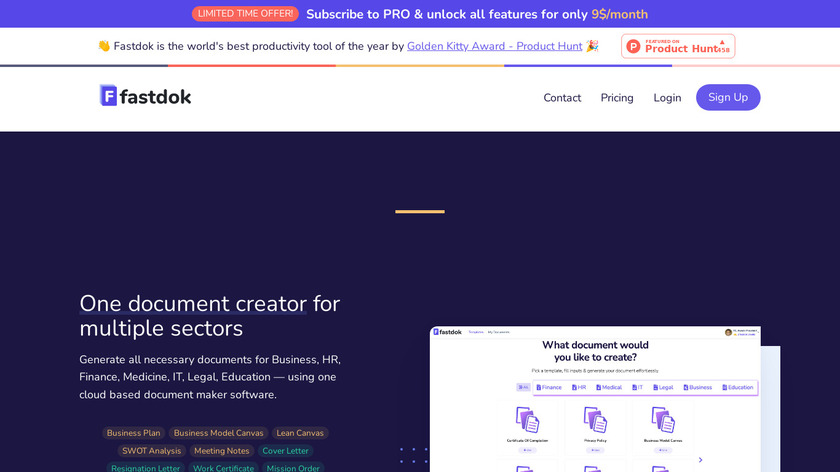The height and width of the screenshot is (472, 840).
Task: Click the Sign Up button
Action: click(728, 98)
